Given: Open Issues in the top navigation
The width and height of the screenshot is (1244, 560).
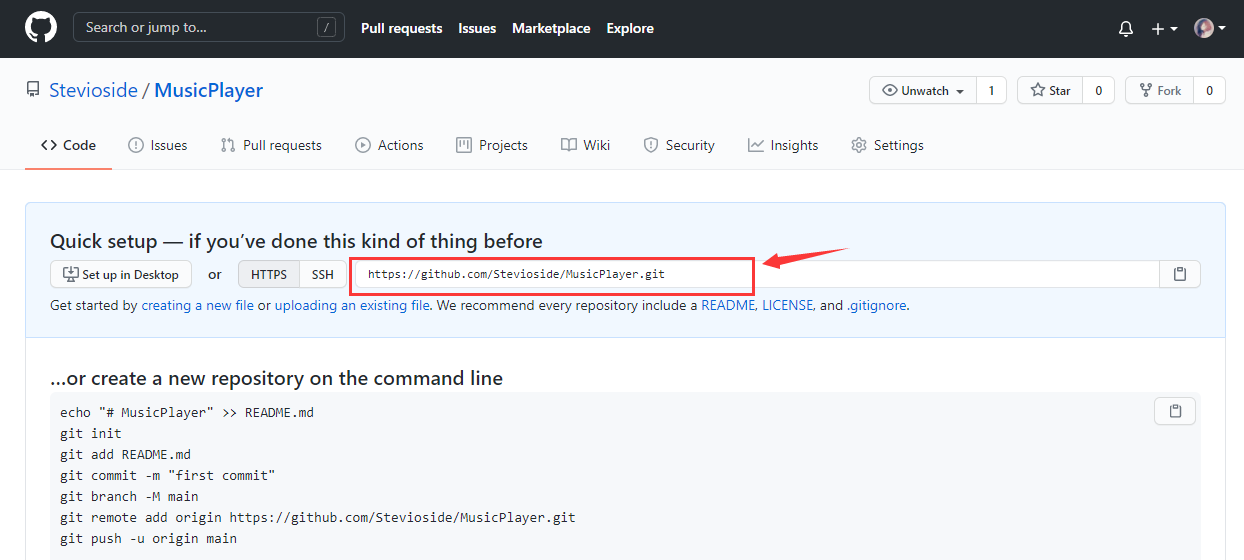Looking at the screenshot, I should [477, 28].
